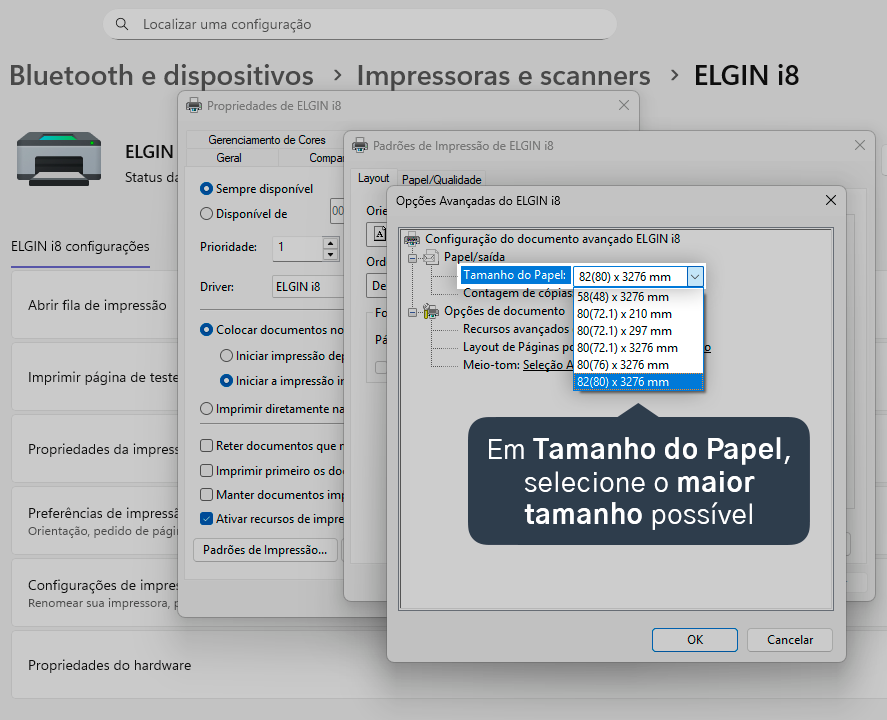
Task: Click the Localizar uma configuração search box
Action: [360, 24]
